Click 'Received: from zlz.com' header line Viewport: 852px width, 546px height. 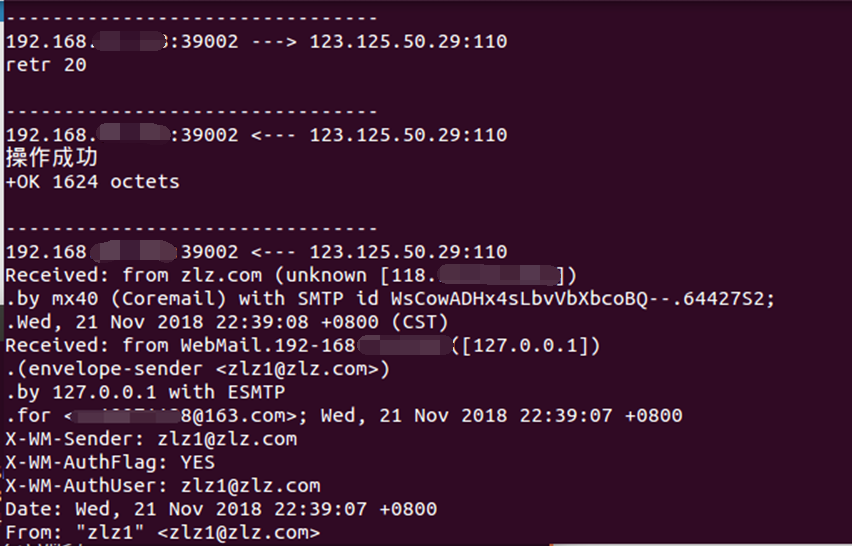pos(291,275)
